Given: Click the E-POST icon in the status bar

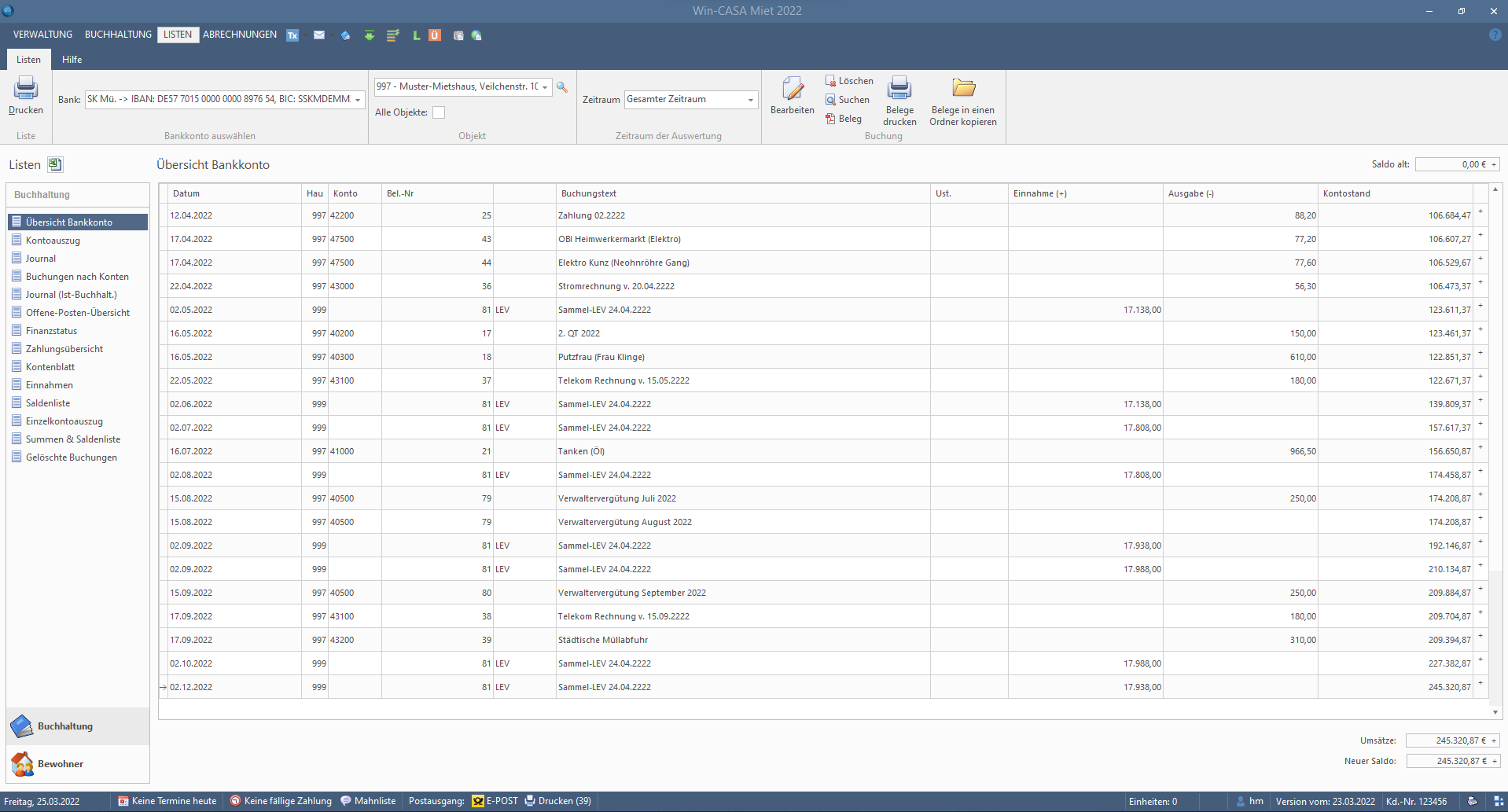Looking at the screenshot, I should pyautogui.click(x=478, y=801).
